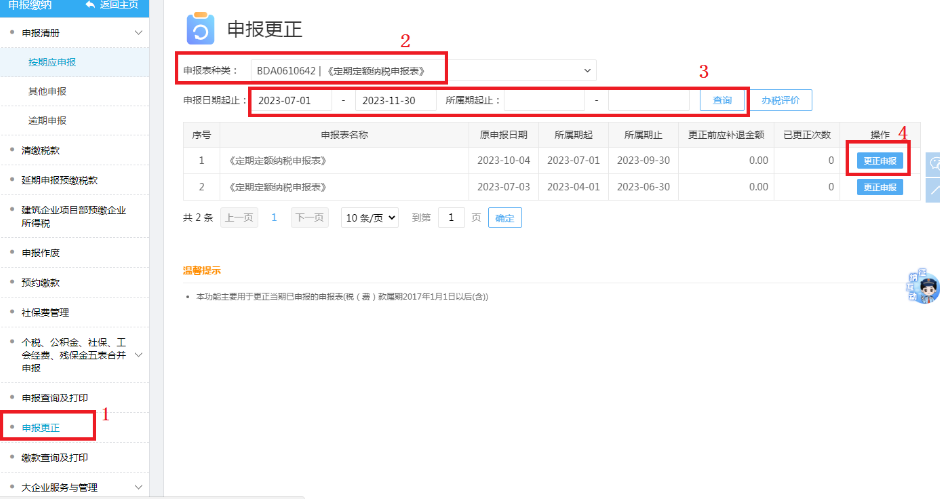
Task: Open the chat bubble side widget icon
Action: [933, 164]
